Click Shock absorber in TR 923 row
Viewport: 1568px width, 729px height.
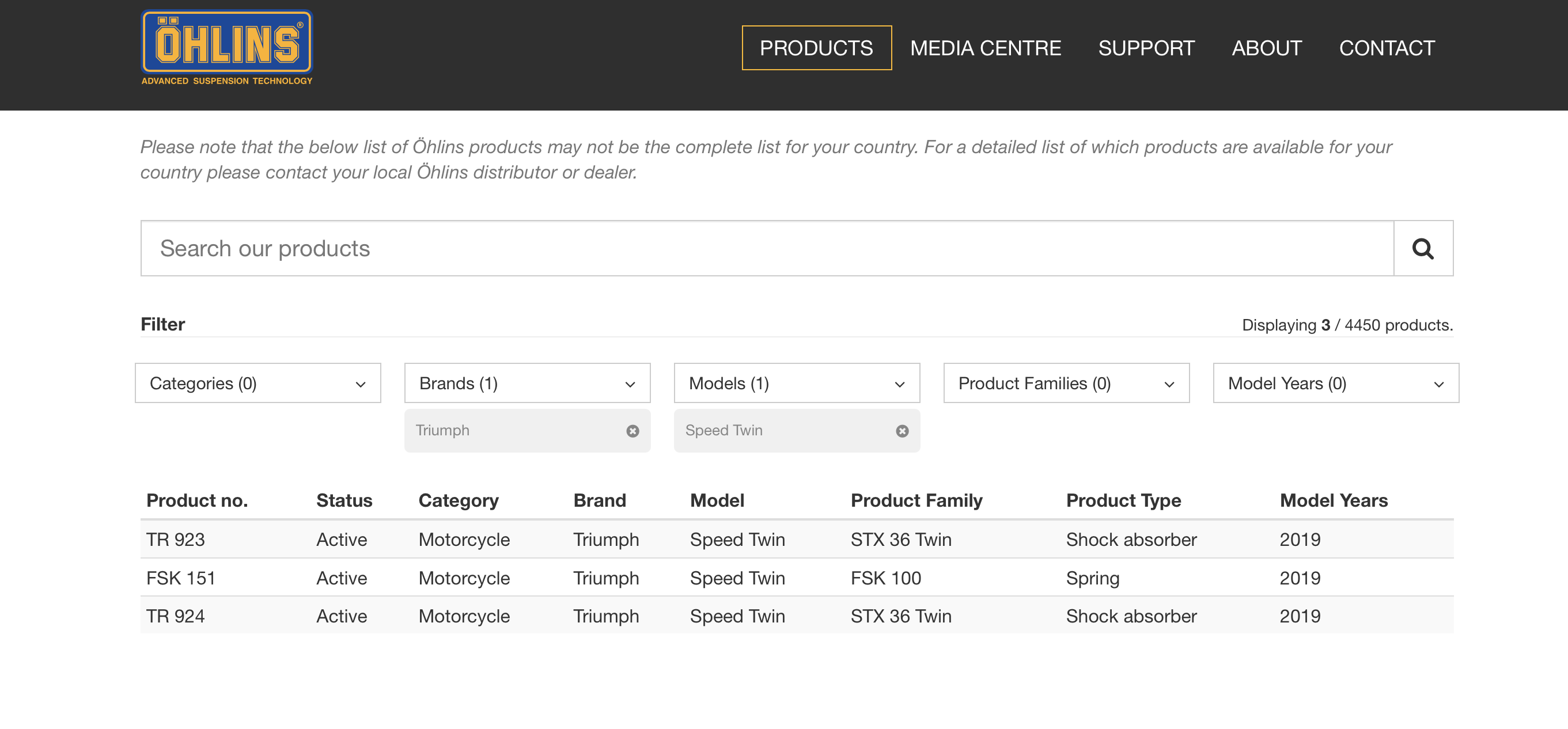(x=1131, y=540)
